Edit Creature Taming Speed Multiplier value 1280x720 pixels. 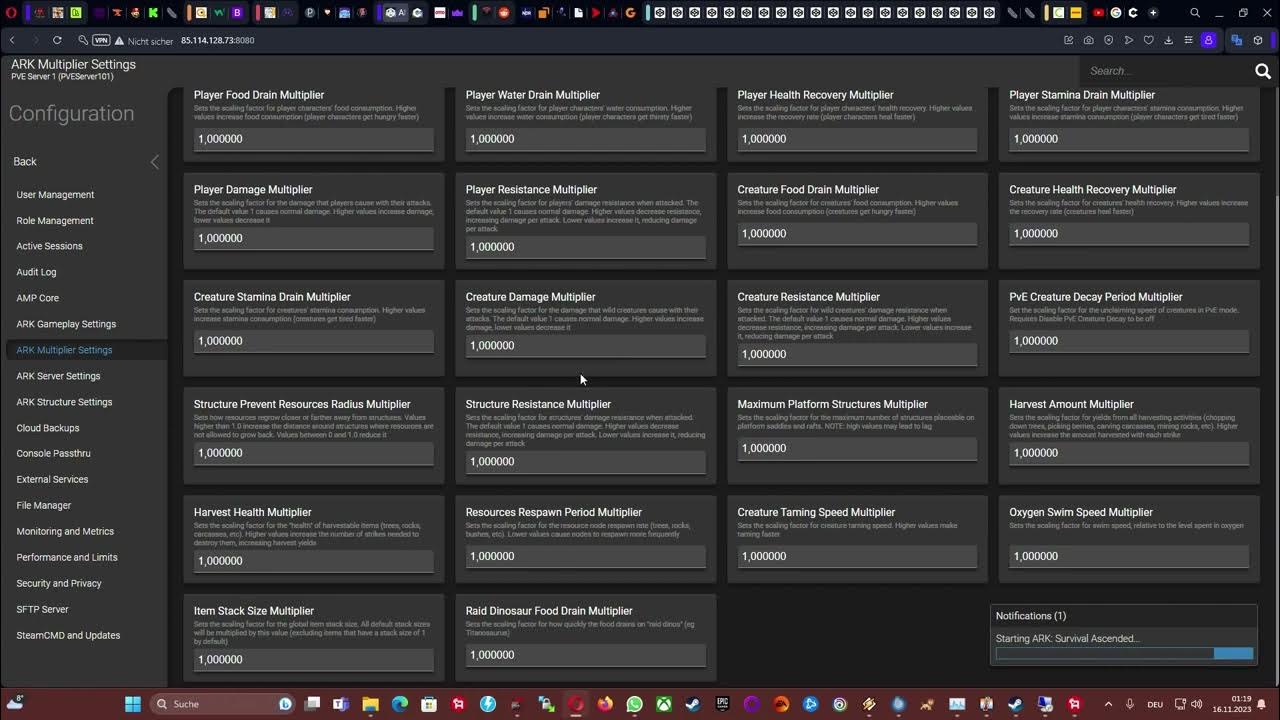[x=857, y=556]
